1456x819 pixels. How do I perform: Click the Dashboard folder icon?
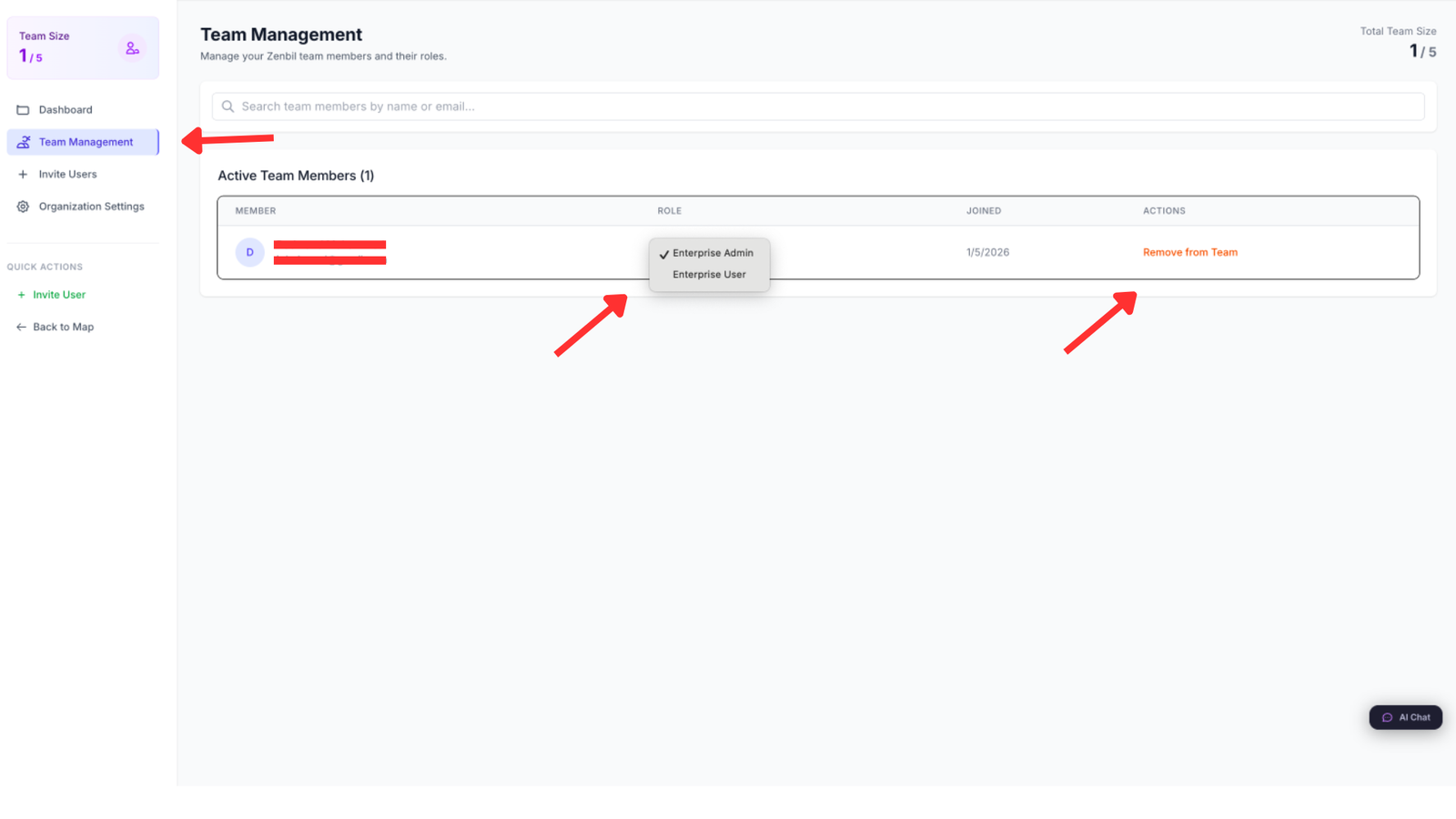pyautogui.click(x=22, y=109)
